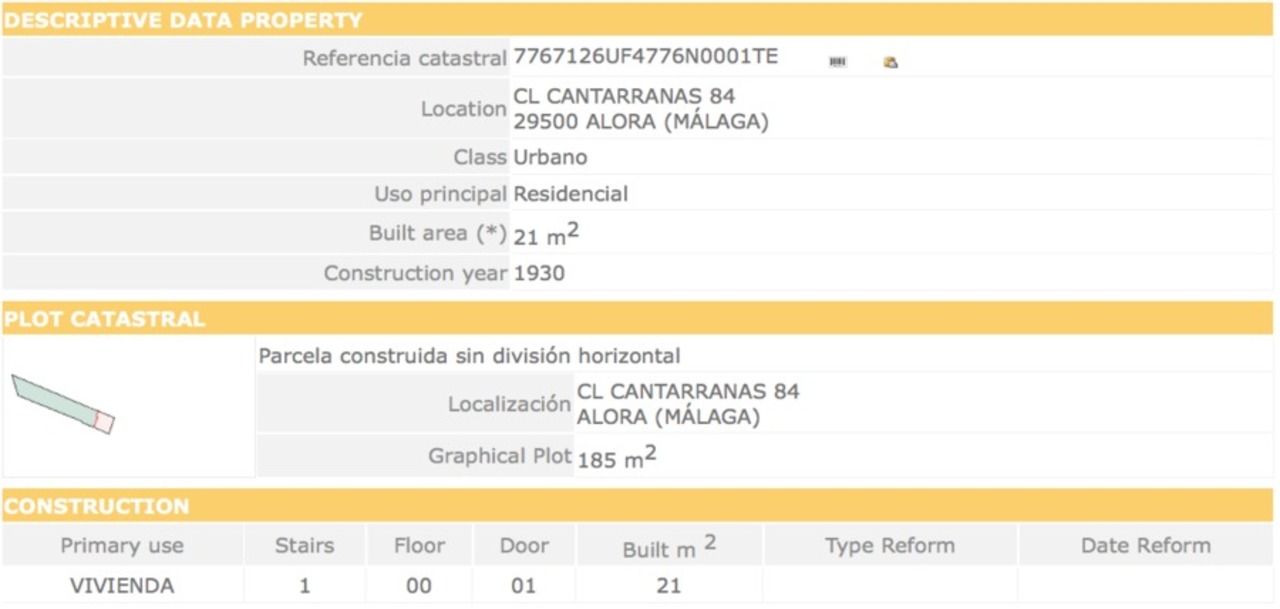The image size is (1280, 609).
Task: Click the VIVIENDA cell in the construction table
Action: (122, 586)
